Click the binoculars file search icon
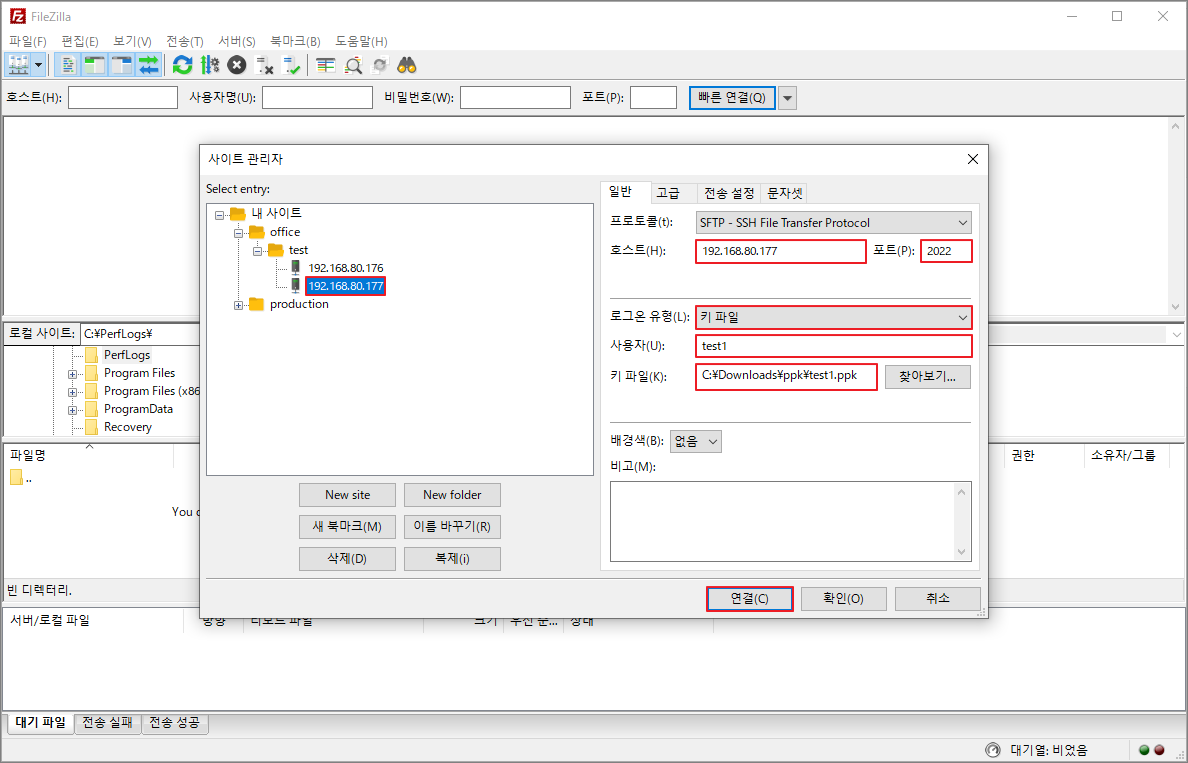 coord(407,65)
